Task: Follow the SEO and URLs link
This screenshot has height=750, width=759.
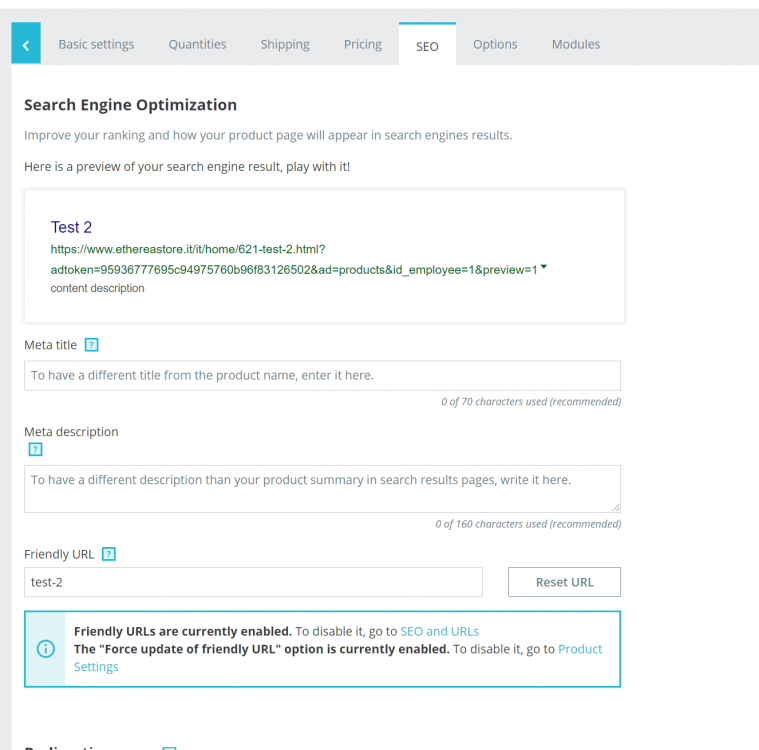Action: click(439, 631)
